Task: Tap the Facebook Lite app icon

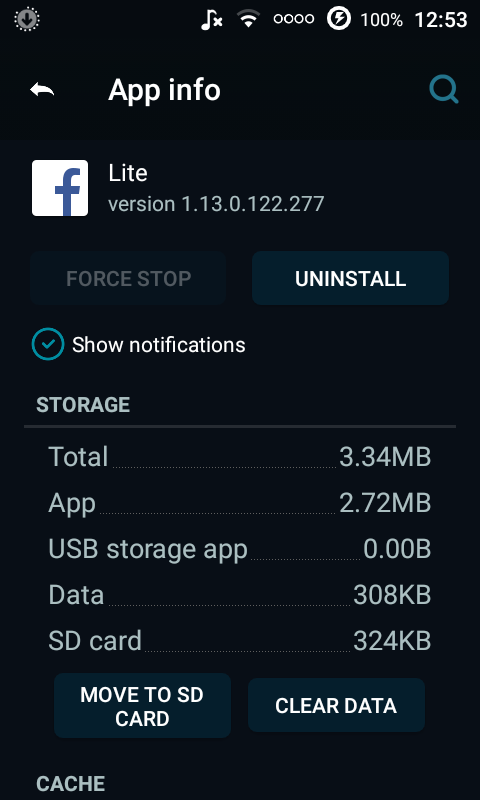Action: pos(60,188)
